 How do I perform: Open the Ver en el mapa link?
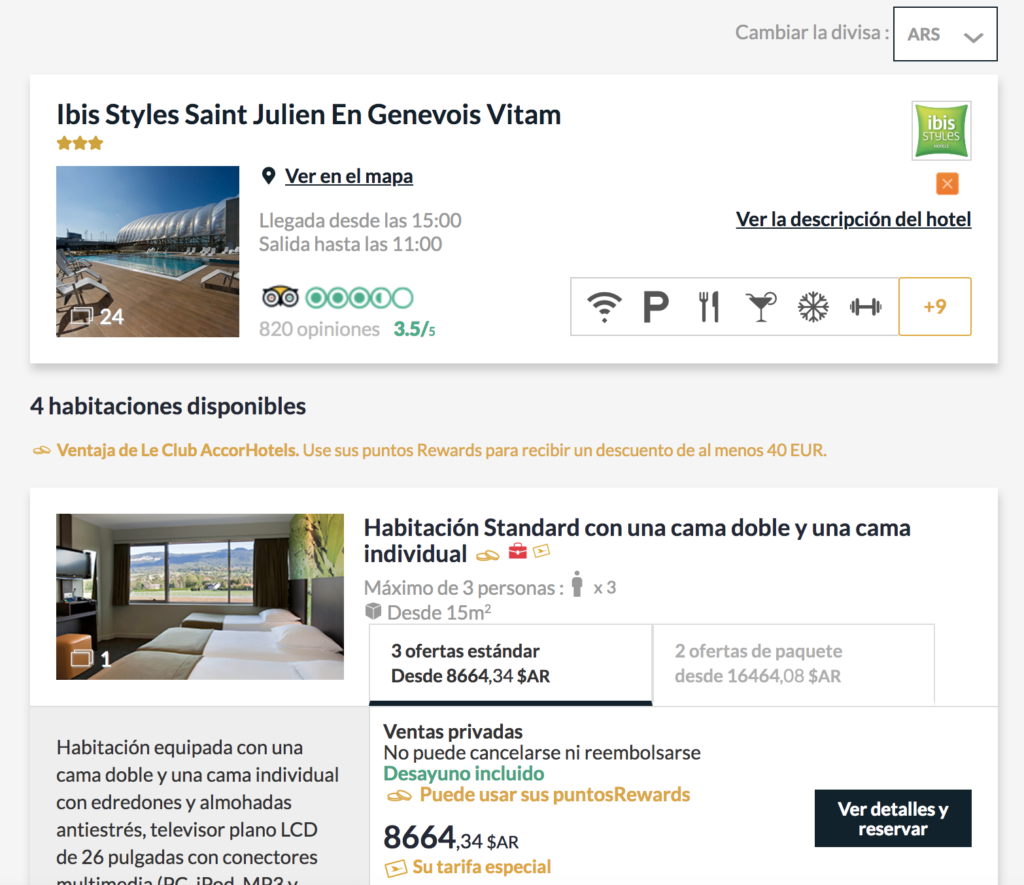coord(349,176)
